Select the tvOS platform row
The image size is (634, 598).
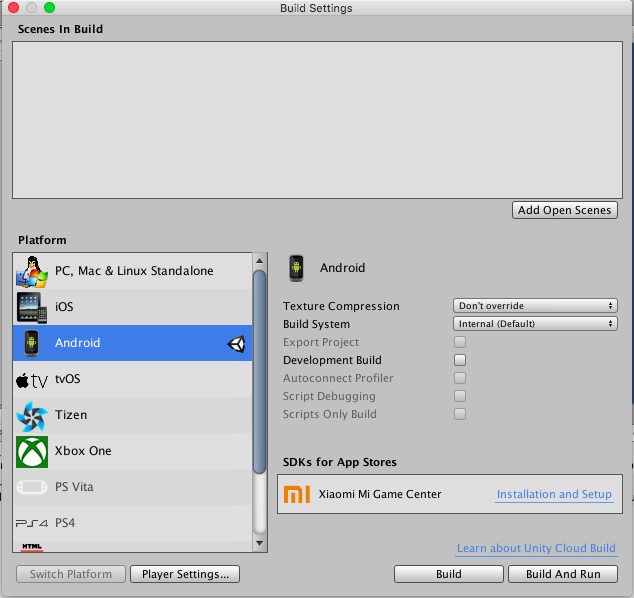point(133,379)
